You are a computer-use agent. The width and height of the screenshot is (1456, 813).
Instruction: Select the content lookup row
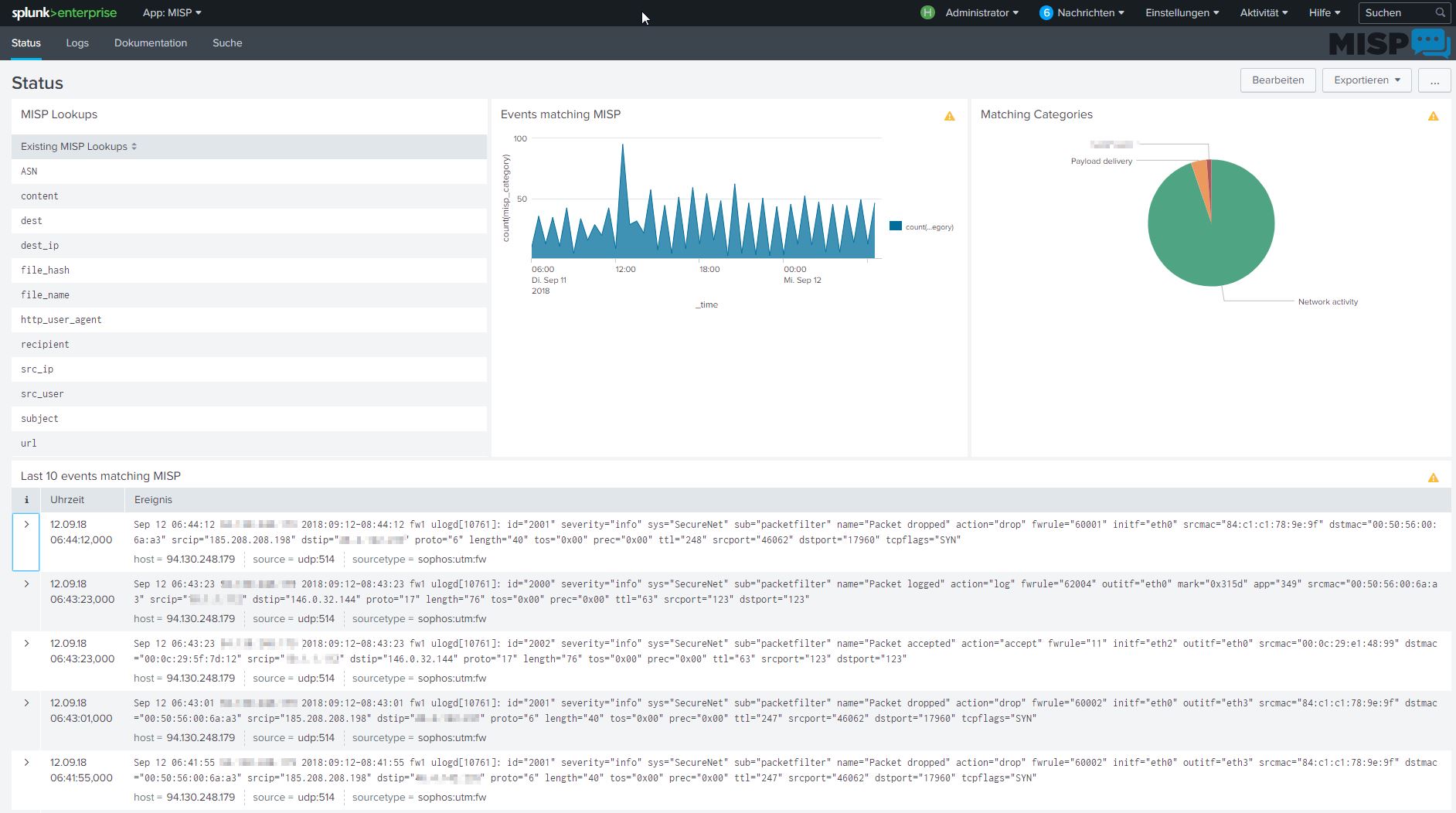click(249, 196)
